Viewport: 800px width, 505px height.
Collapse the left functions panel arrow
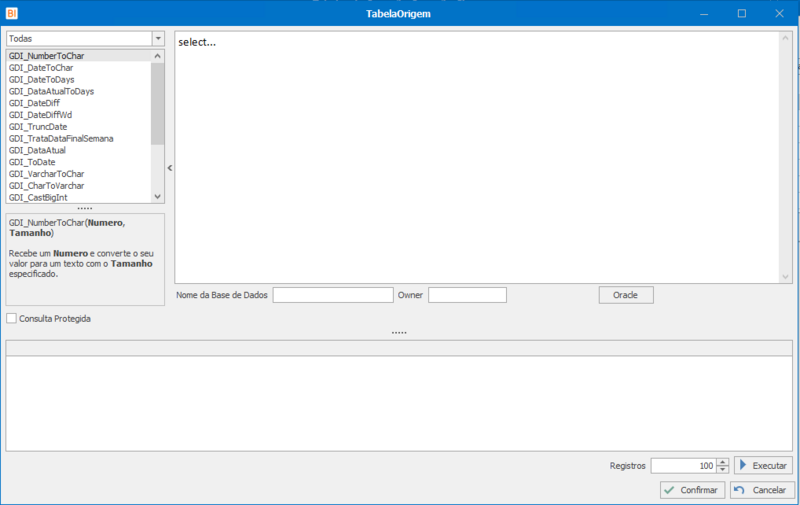pos(170,167)
